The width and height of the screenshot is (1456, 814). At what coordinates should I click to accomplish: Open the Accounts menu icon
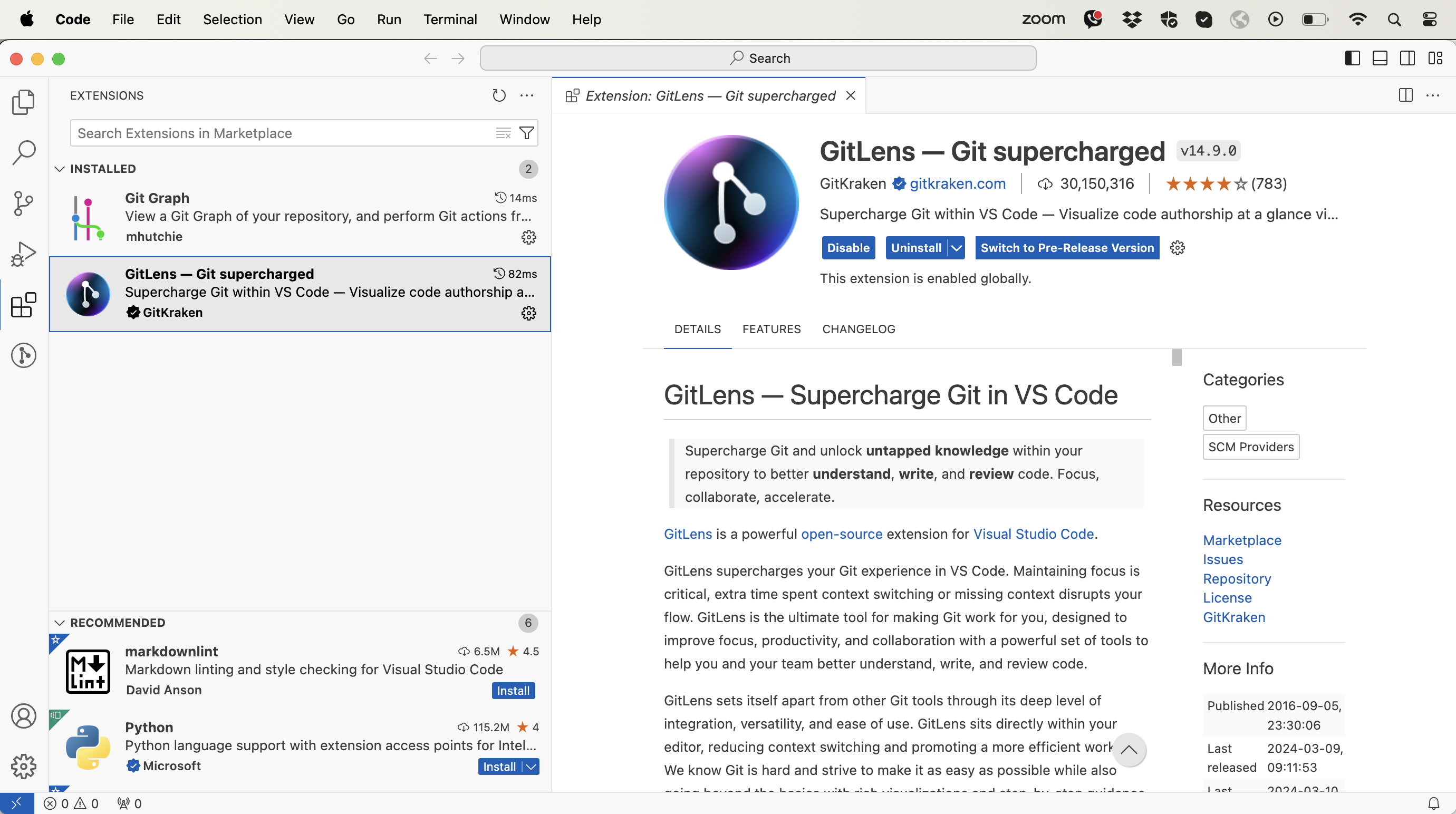(23, 716)
